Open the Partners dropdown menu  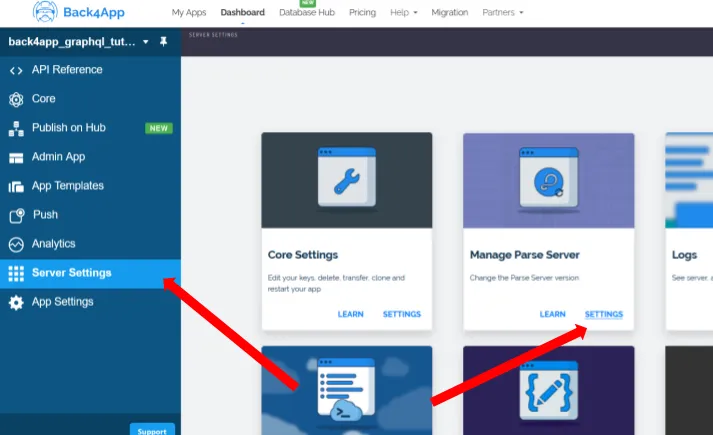coord(502,12)
